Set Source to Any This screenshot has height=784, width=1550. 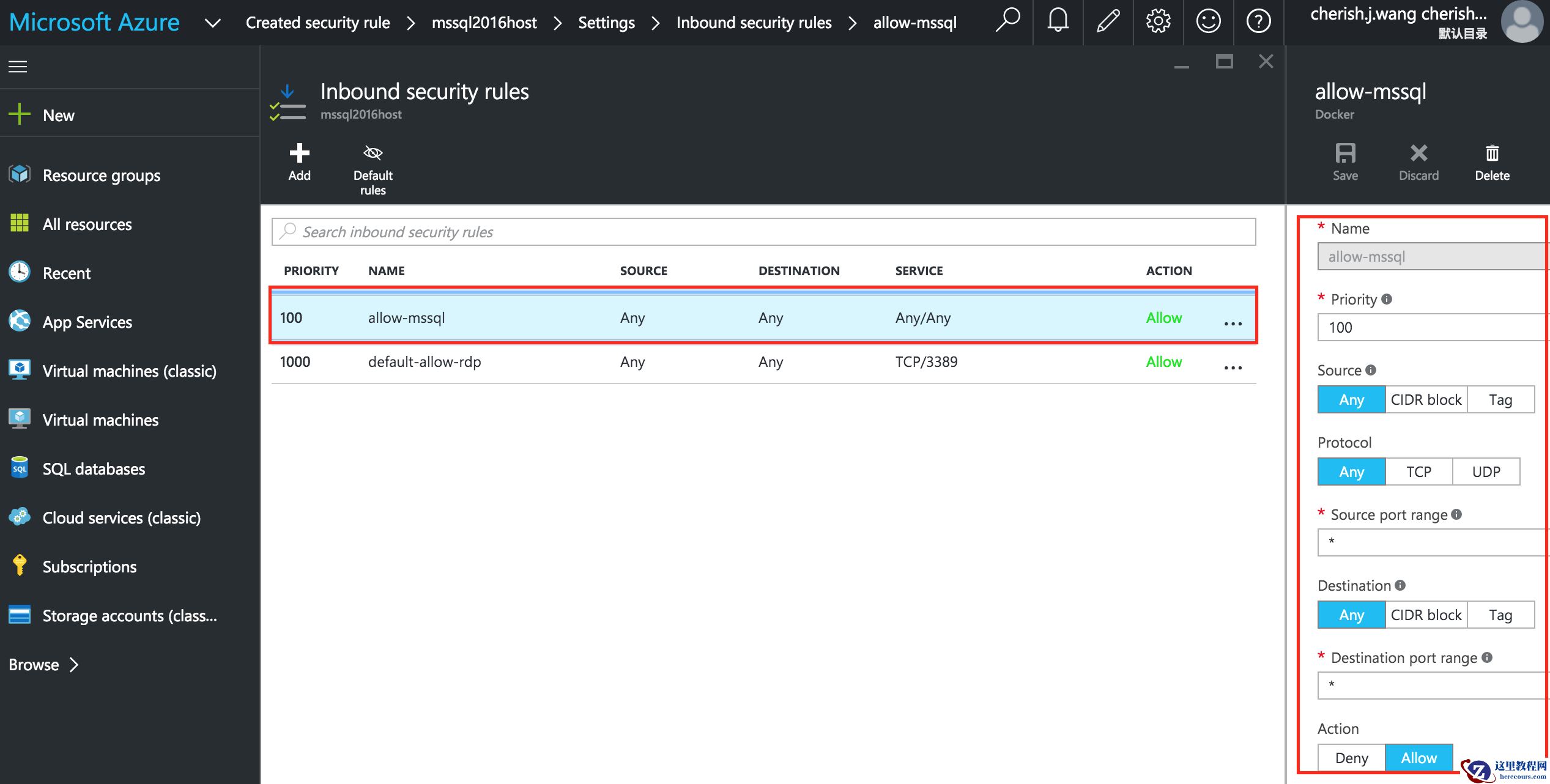pos(1351,399)
